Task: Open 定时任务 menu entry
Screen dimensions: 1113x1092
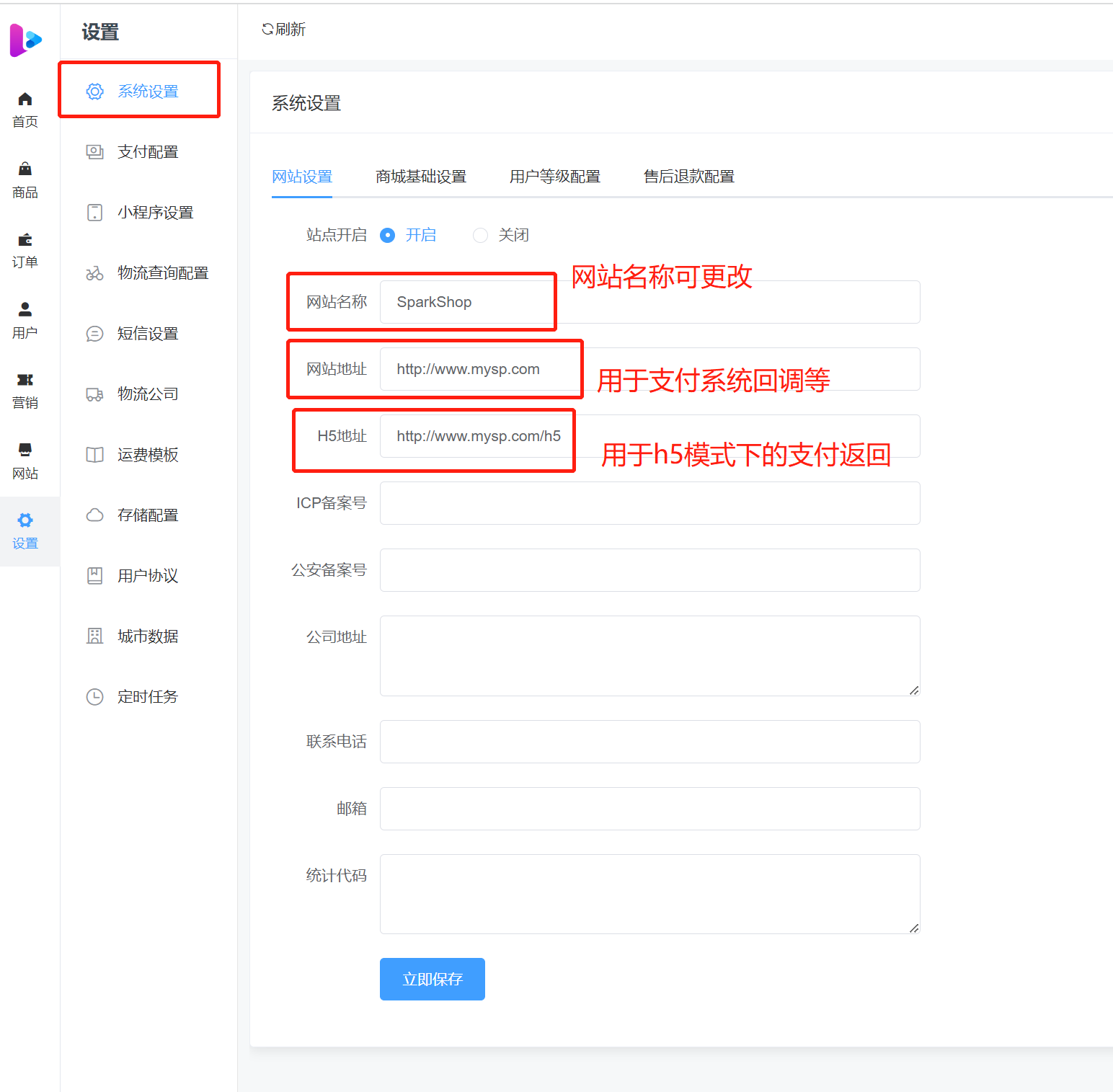Action: pyautogui.click(x=149, y=697)
